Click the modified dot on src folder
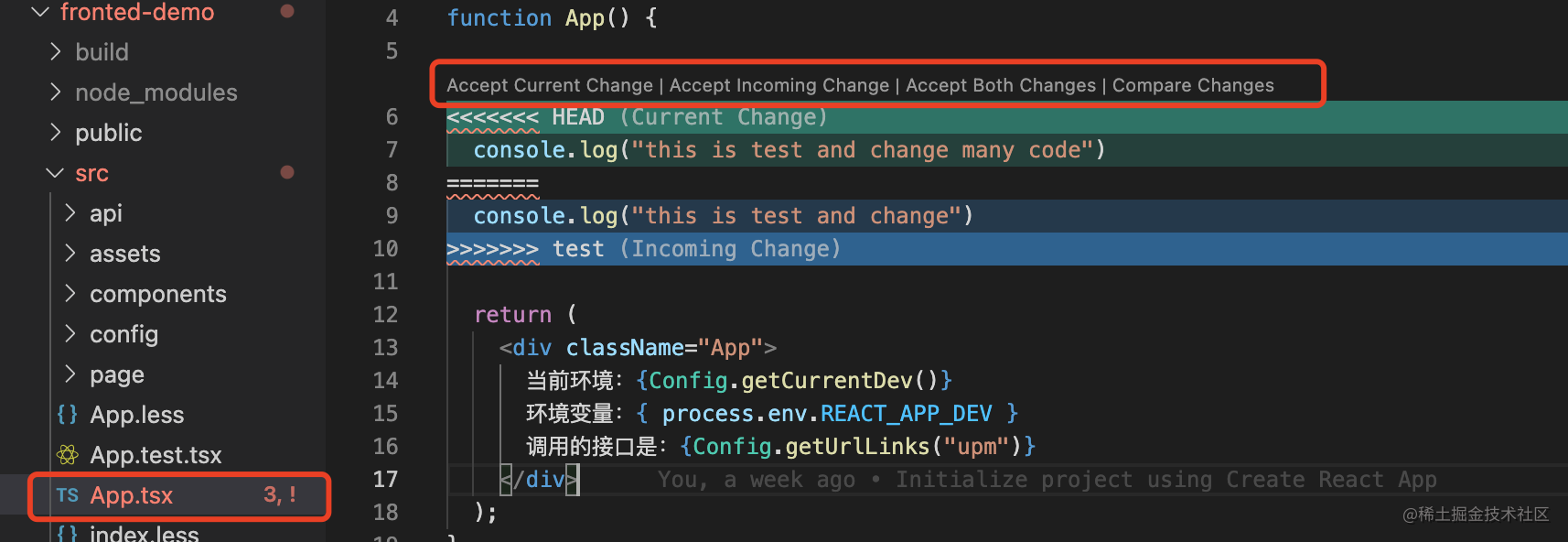 [287, 172]
